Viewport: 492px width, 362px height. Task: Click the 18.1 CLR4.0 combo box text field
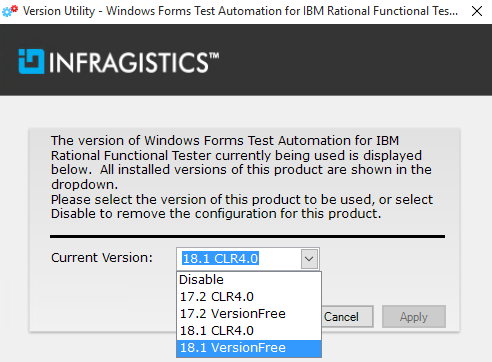click(239, 259)
